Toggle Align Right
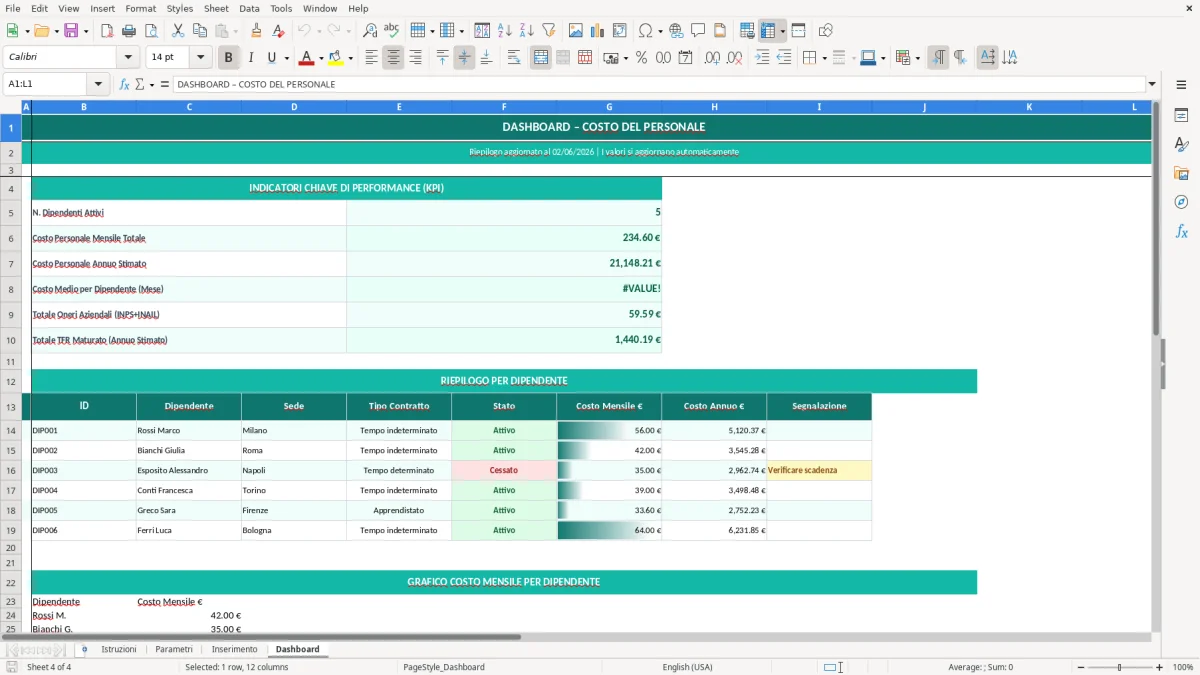 point(415,58)
